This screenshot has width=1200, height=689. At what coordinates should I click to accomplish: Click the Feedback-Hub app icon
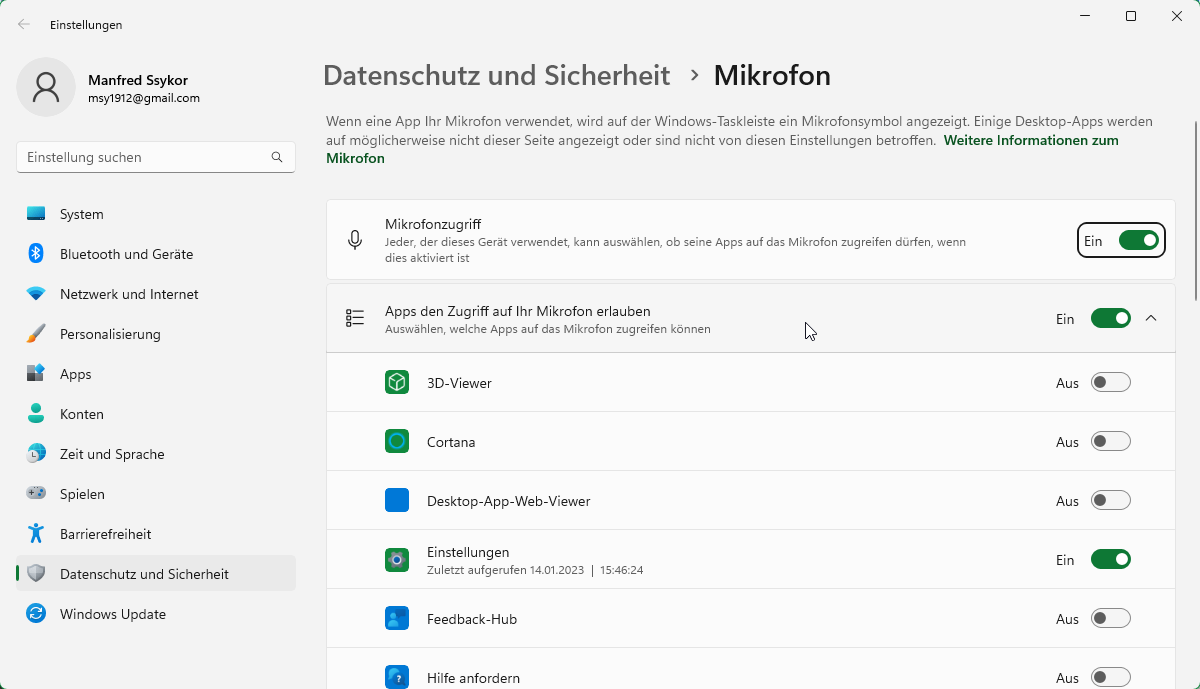(397, 619)
